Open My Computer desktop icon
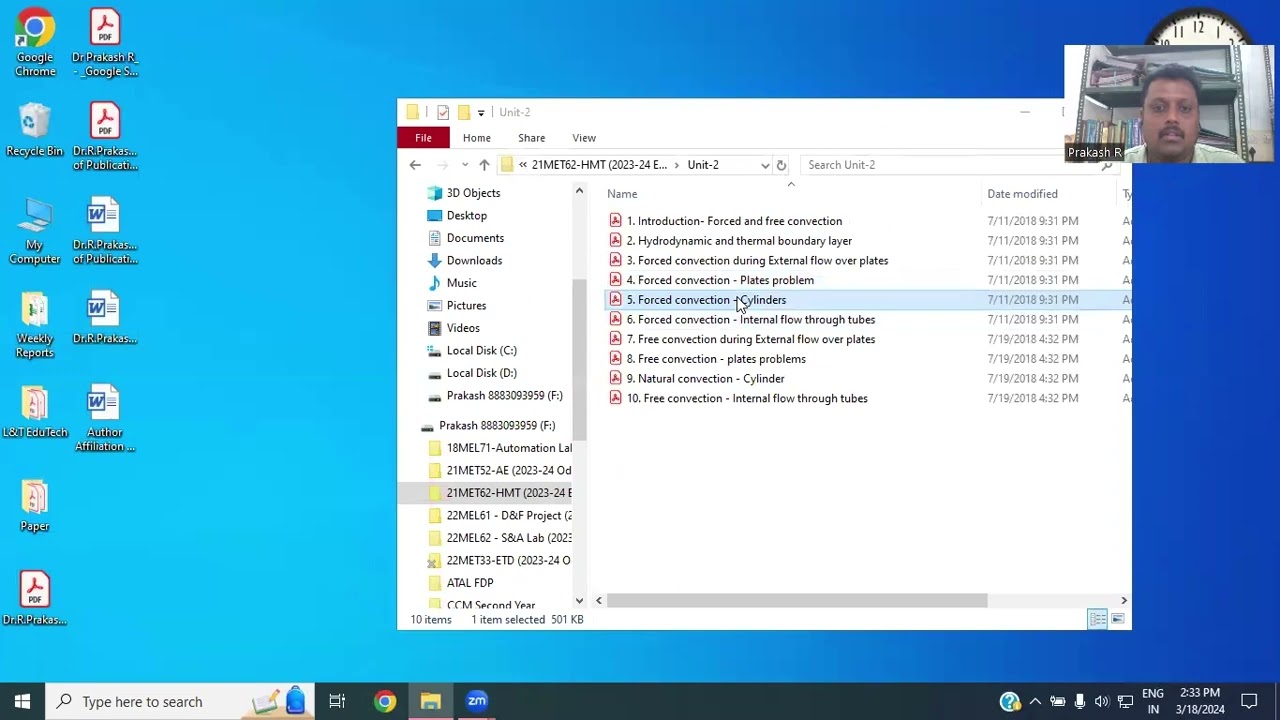This screenshot has width=1280, height=720. tap(35, 231)
